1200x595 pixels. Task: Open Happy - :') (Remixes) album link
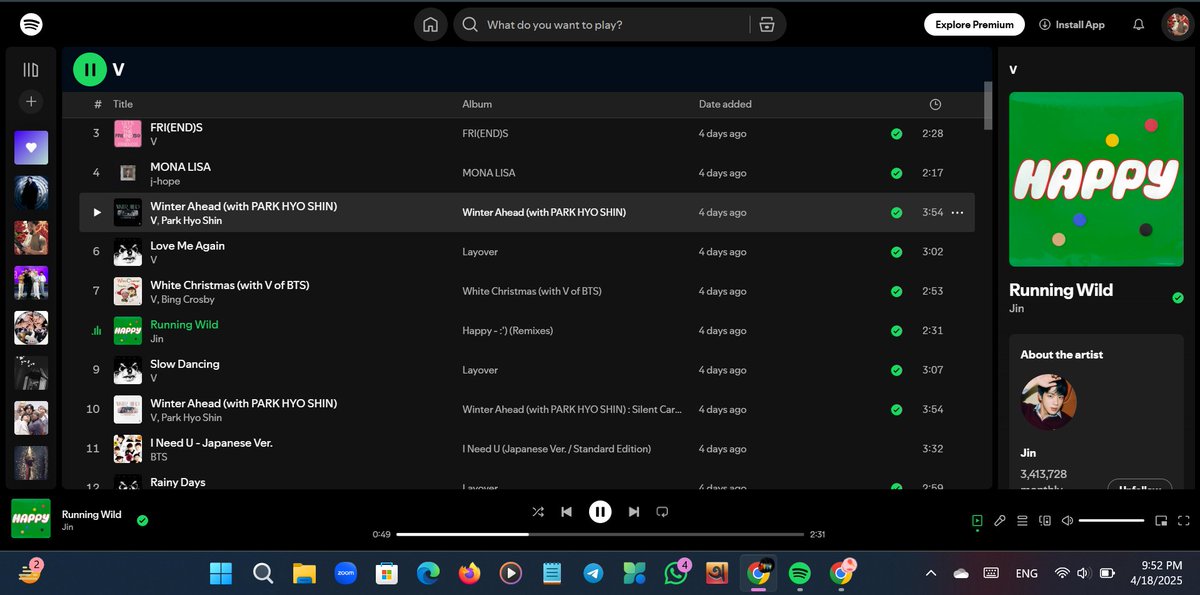coord(507,331)
